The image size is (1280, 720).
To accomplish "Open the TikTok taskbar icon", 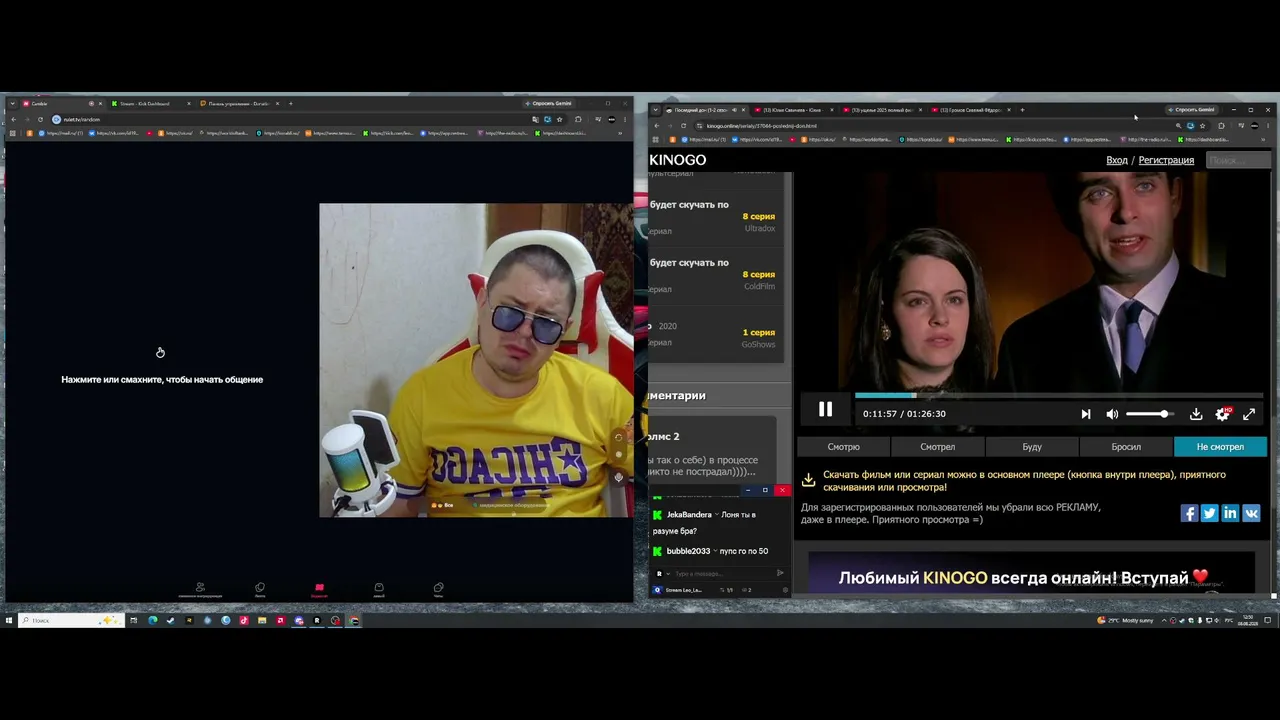I will 243,621.
